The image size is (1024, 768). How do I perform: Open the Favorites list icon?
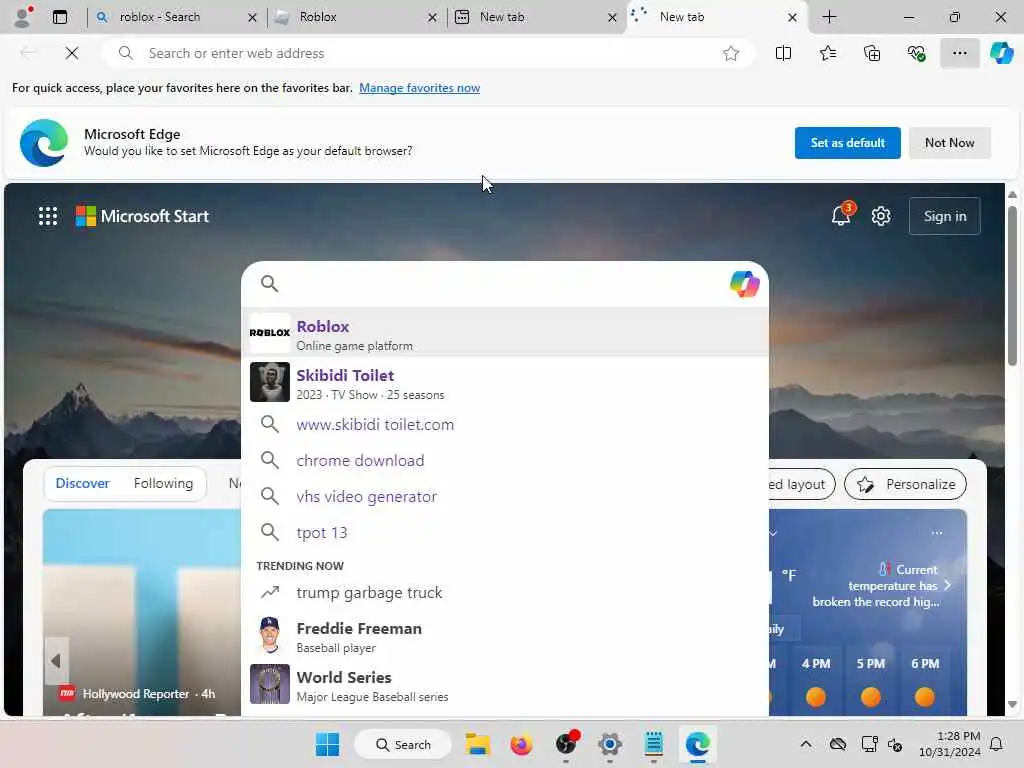pyautogui.click(x=827, y=54)
